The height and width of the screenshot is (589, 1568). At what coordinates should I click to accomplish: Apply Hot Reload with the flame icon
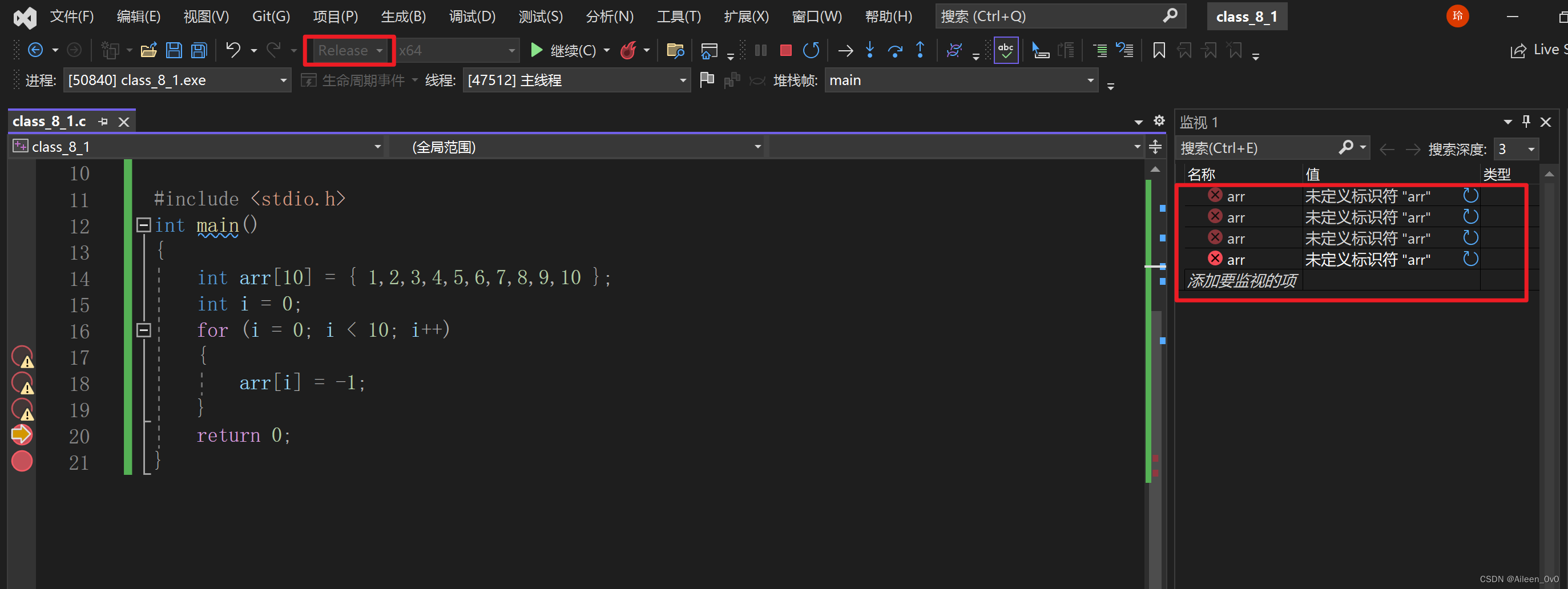(x=628, y=50)
